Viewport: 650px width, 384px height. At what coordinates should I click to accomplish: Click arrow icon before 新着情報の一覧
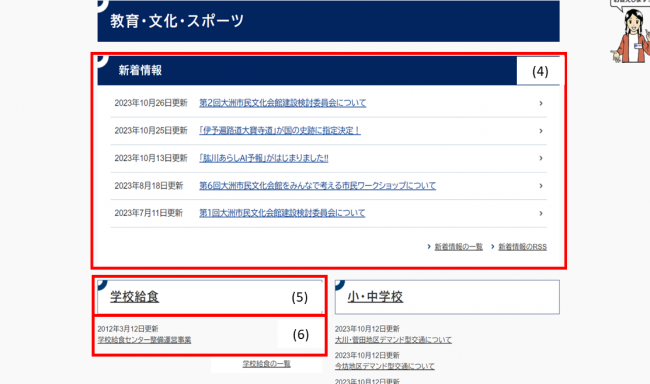point(429,247)
